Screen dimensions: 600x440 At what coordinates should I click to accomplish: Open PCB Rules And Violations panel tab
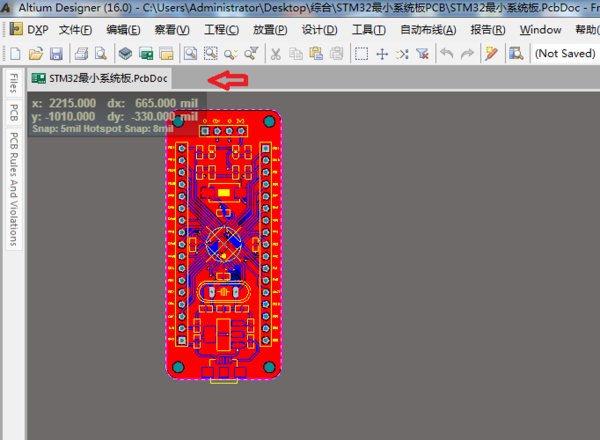(14, 189)
